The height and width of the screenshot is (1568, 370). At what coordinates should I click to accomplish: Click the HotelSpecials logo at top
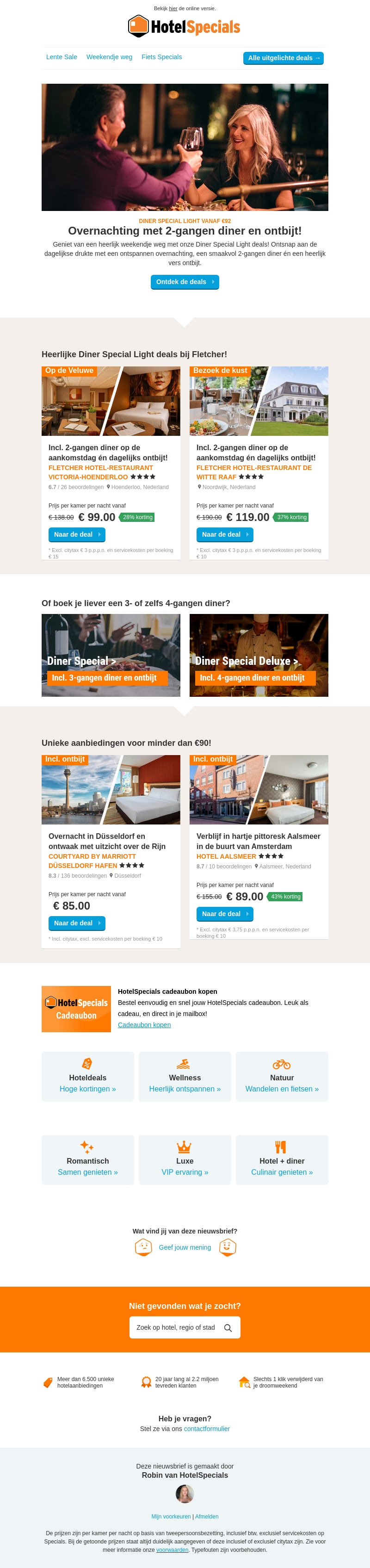185,26
